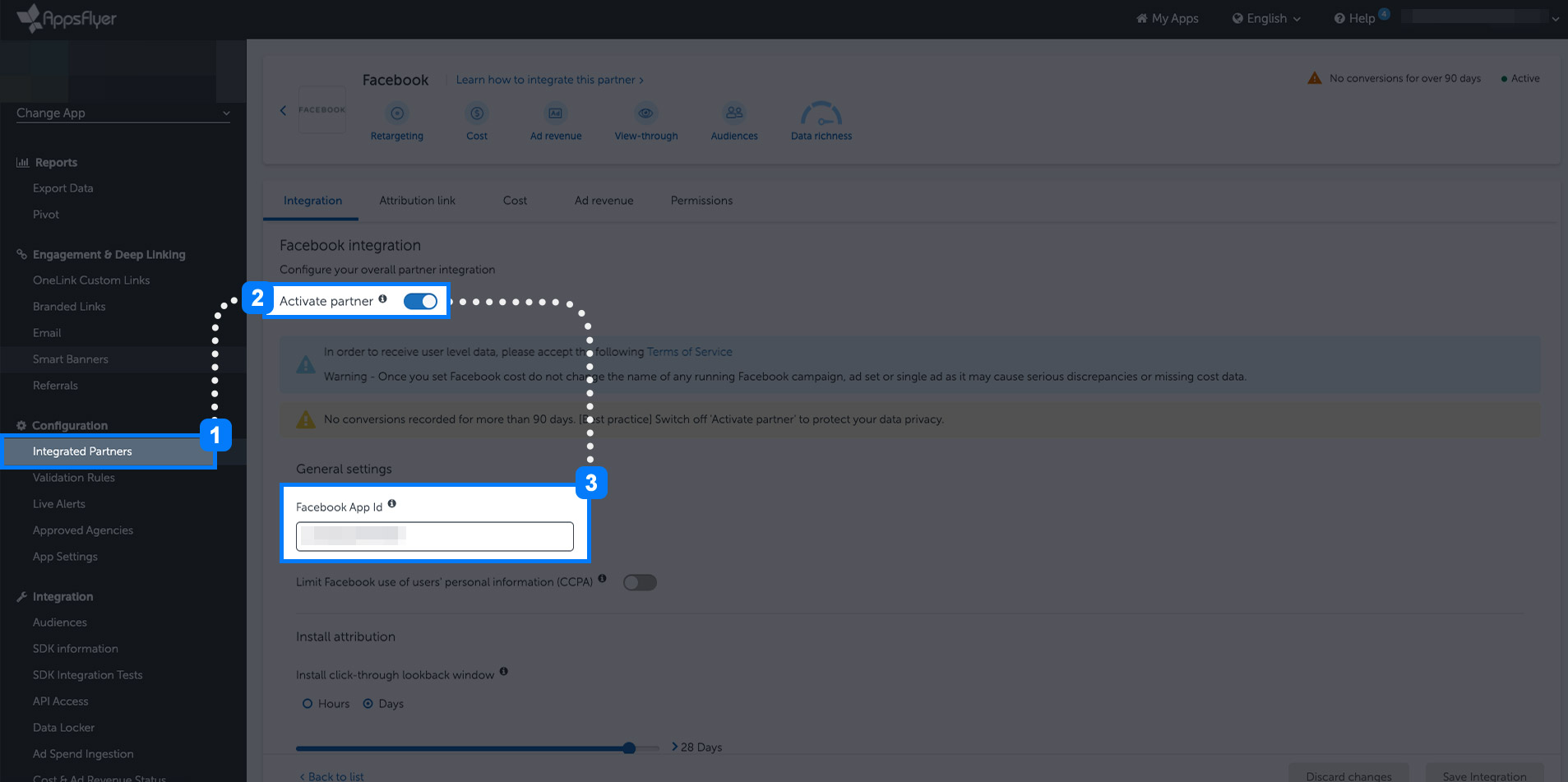Screen dimensions: 1568x782
Task: Toggle the Activate partner switch
Action: click(x=420, y=301)
